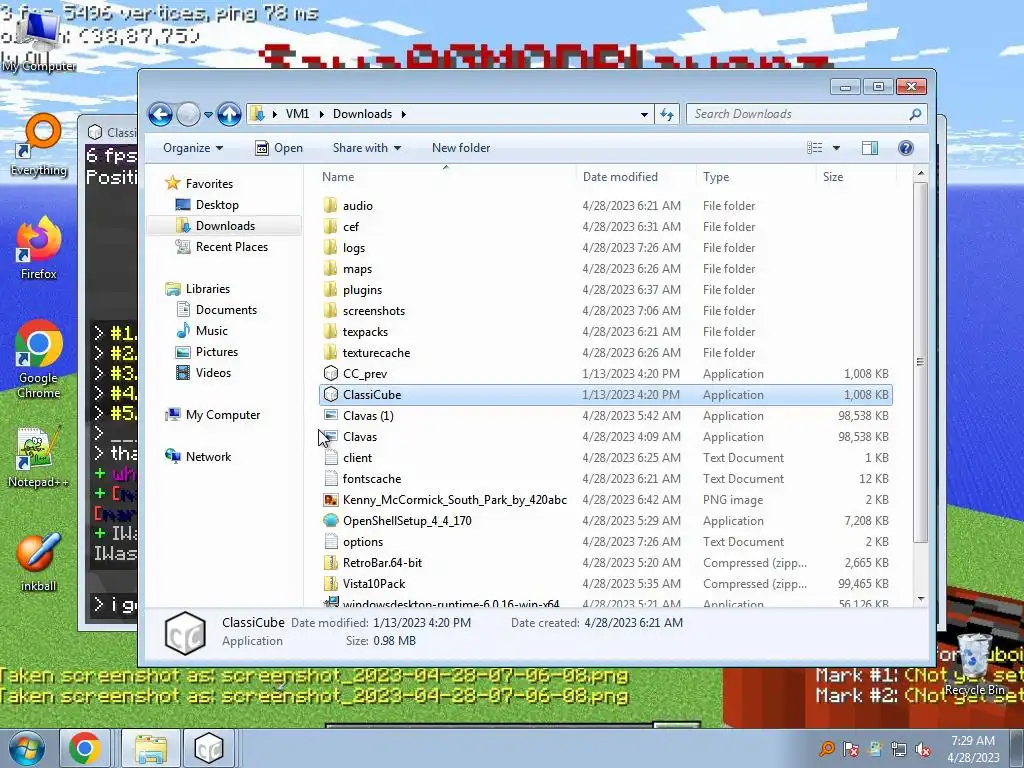Click Windows Explorer taskbar button
1024x768 pixels.
(151, 748)
